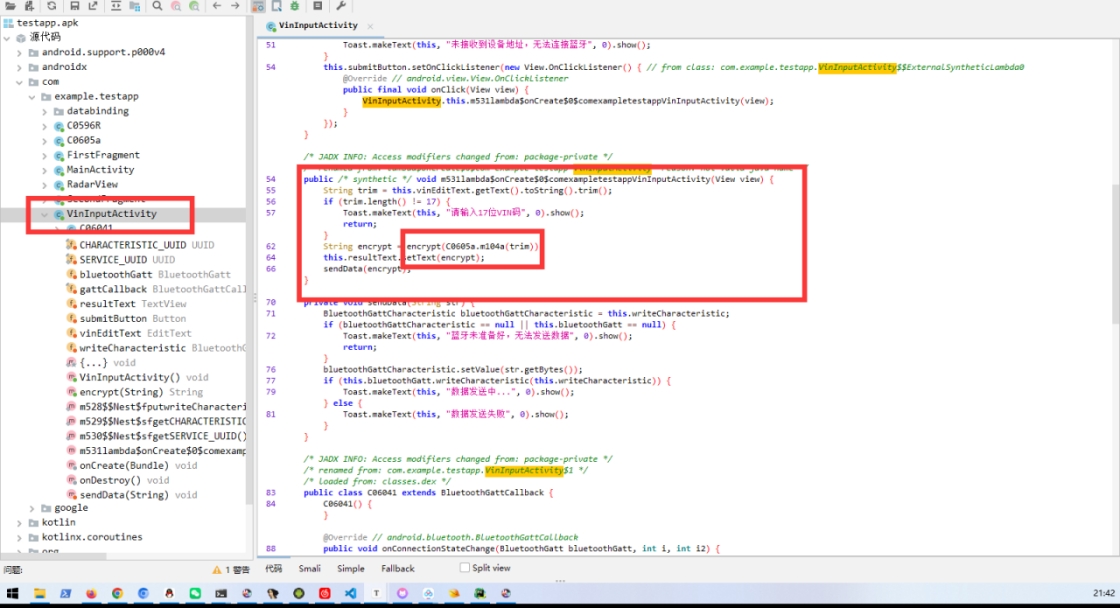The width and height of the screenshot is (1120, 609).
Task: Open the debugger green bug icon
Action: 295,6
